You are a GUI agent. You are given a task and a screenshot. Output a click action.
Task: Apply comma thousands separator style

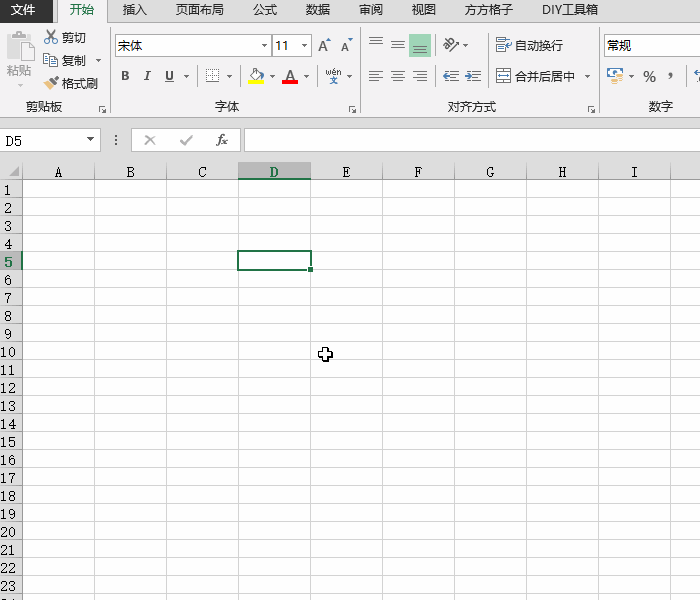670,76
